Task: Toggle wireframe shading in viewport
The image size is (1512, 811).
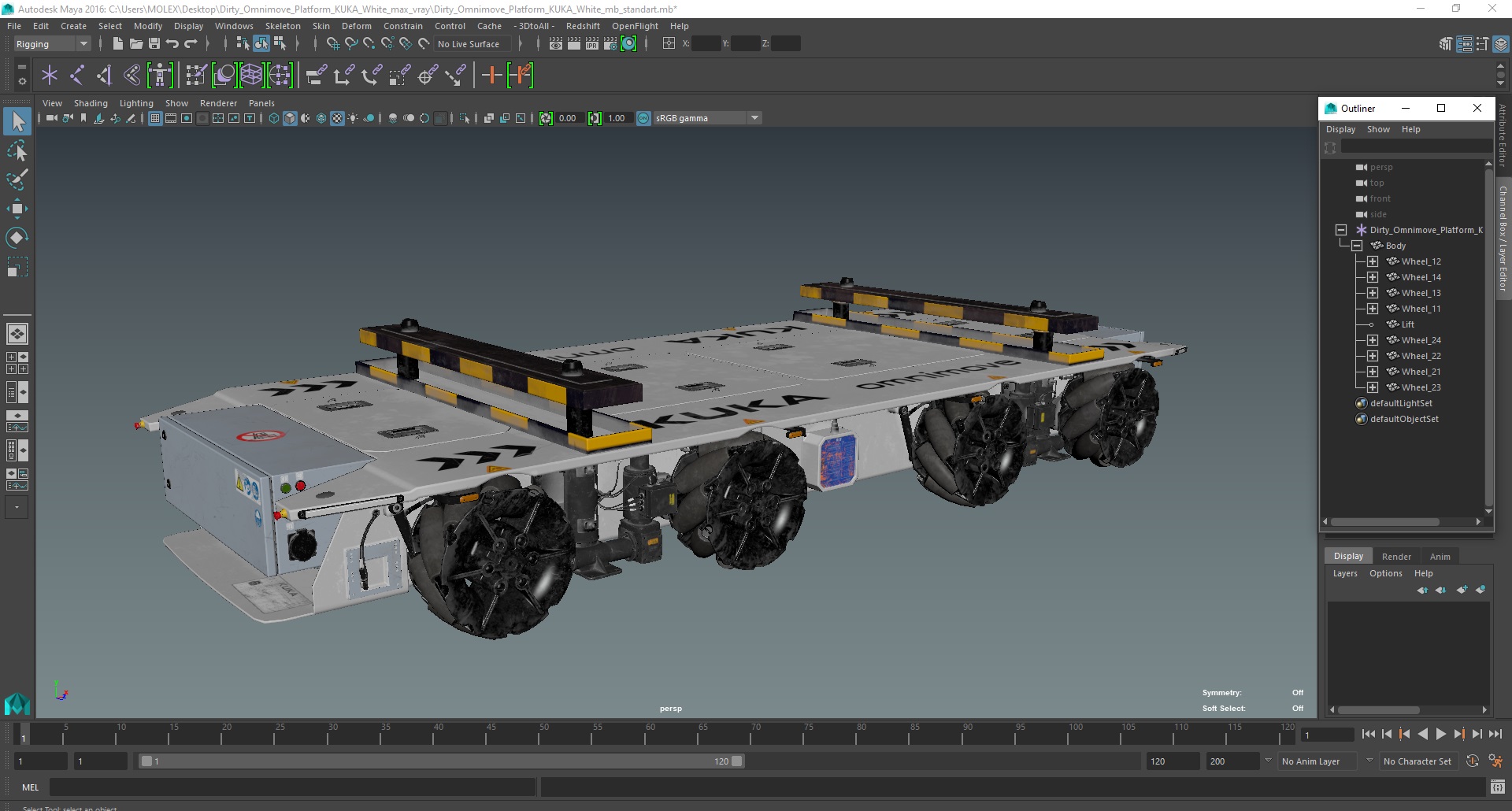Action: coord(274,118)
